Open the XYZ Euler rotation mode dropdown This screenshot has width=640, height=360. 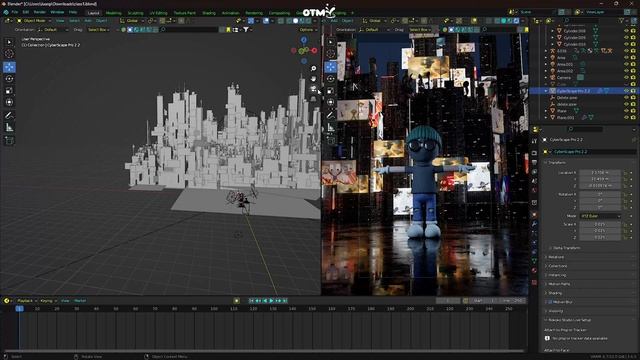pos(600,216)
